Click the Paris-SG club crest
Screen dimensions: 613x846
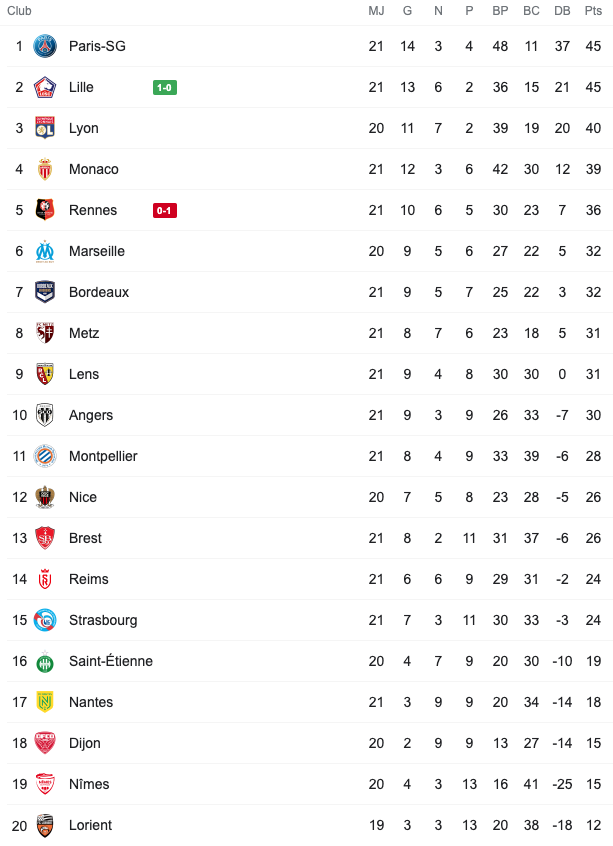pyautogui.click(x=45, y=46)
